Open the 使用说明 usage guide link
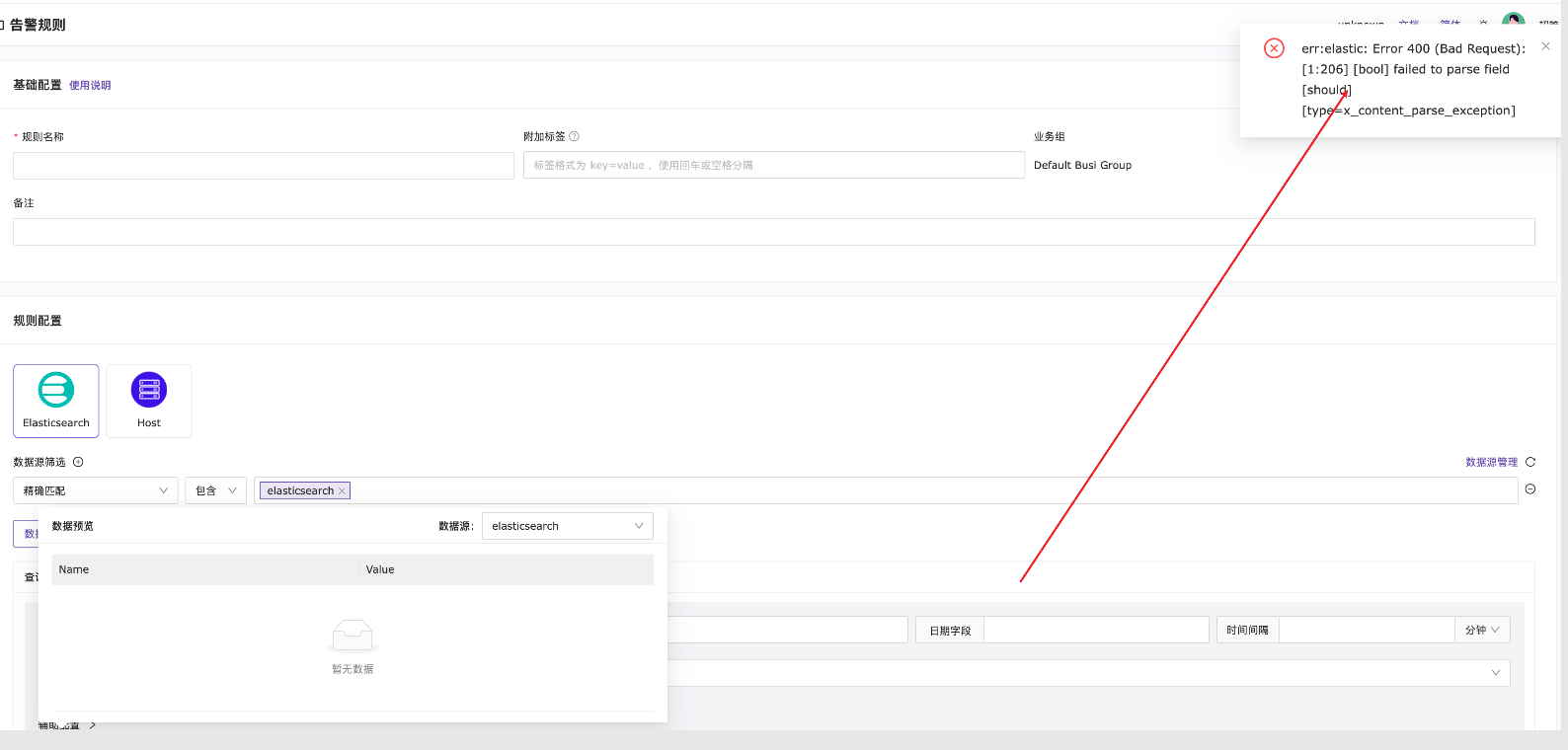 90,86
